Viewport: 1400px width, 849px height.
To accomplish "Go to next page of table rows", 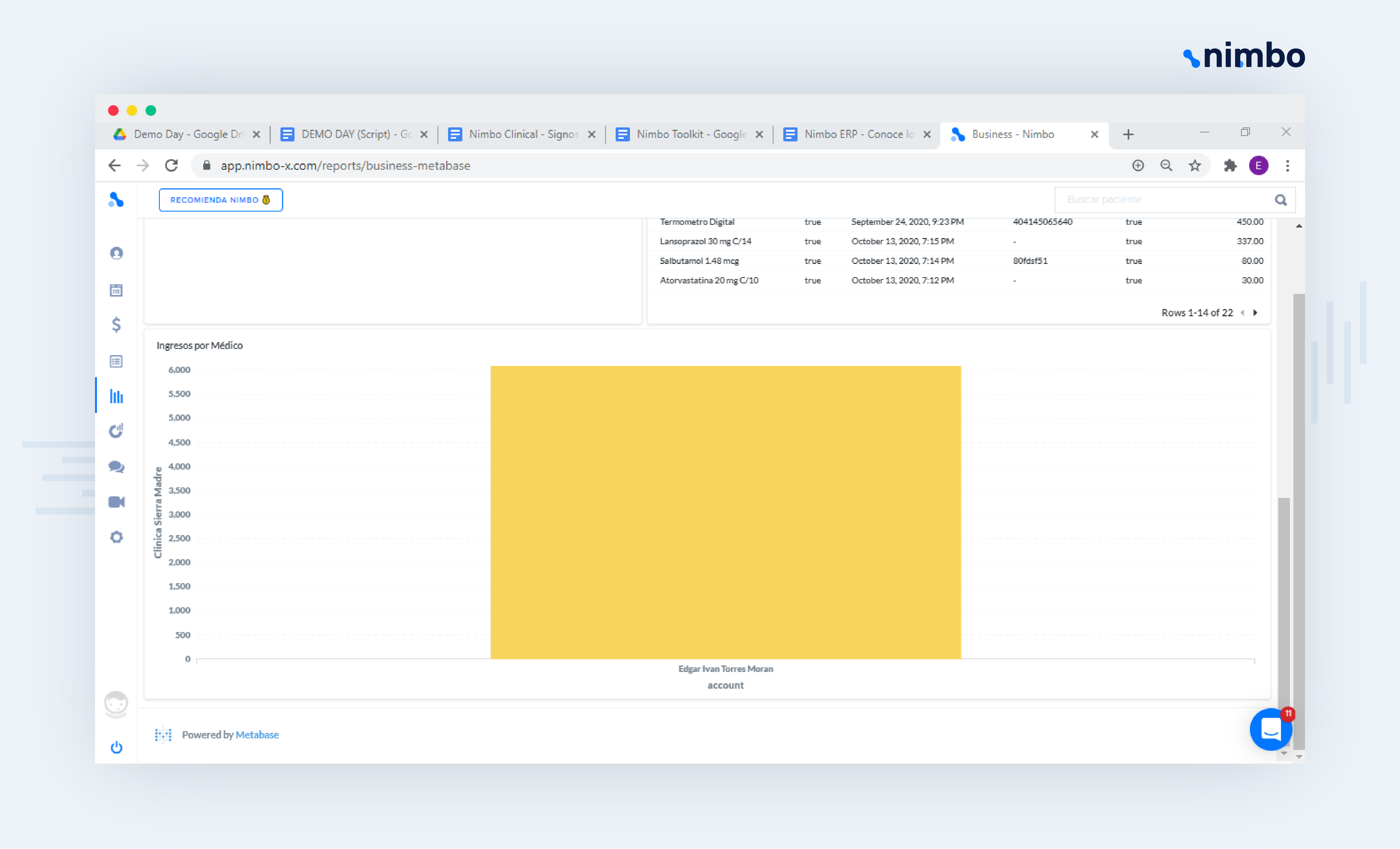I will click(x=1255, y=313).
